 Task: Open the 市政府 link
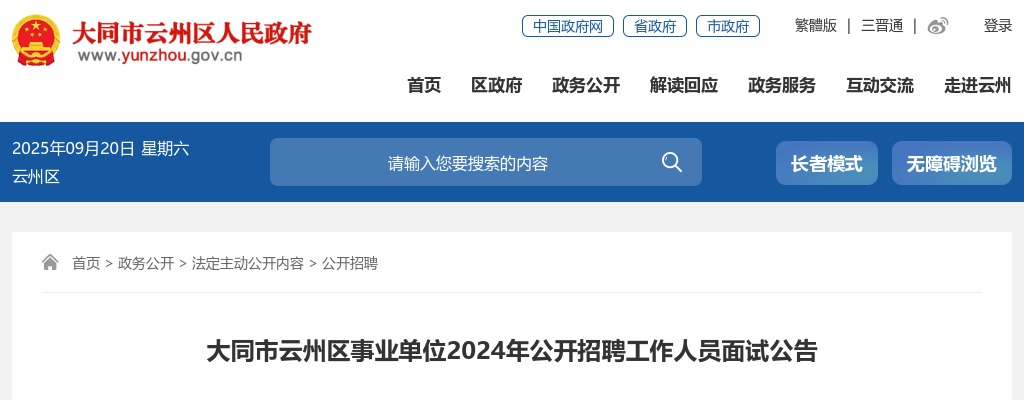[728, 26]
